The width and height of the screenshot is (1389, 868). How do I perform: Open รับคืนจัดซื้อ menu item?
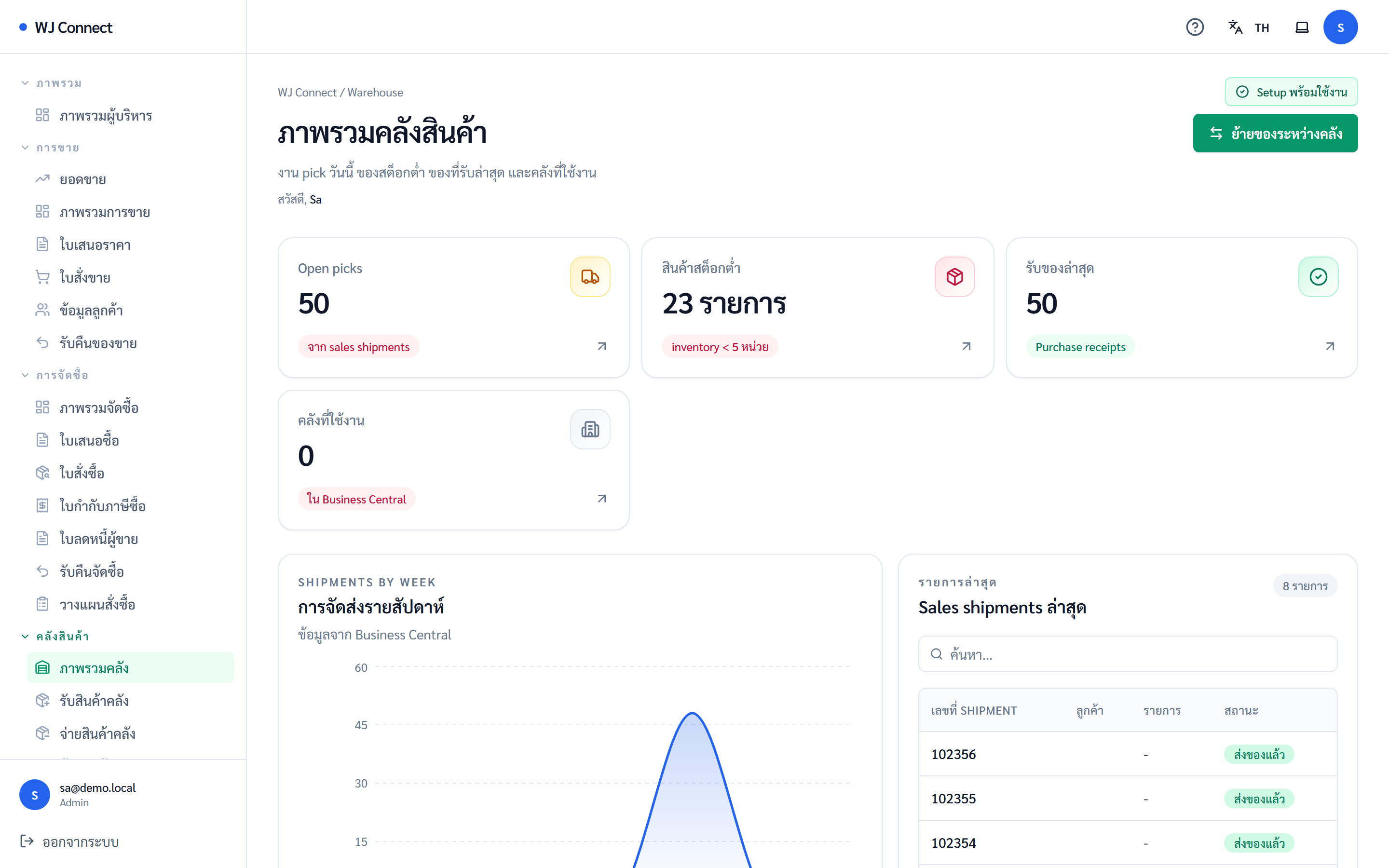click(130, 570)
